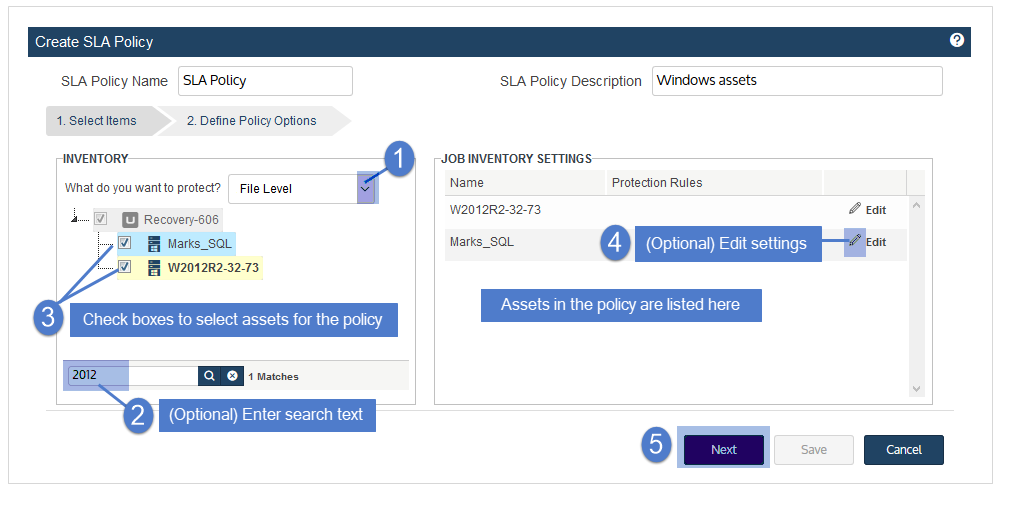Viewport: 1031px width, 517px height.
Task: Uncheck the Marks_SQL checkbox
Action: click(124, 243)
